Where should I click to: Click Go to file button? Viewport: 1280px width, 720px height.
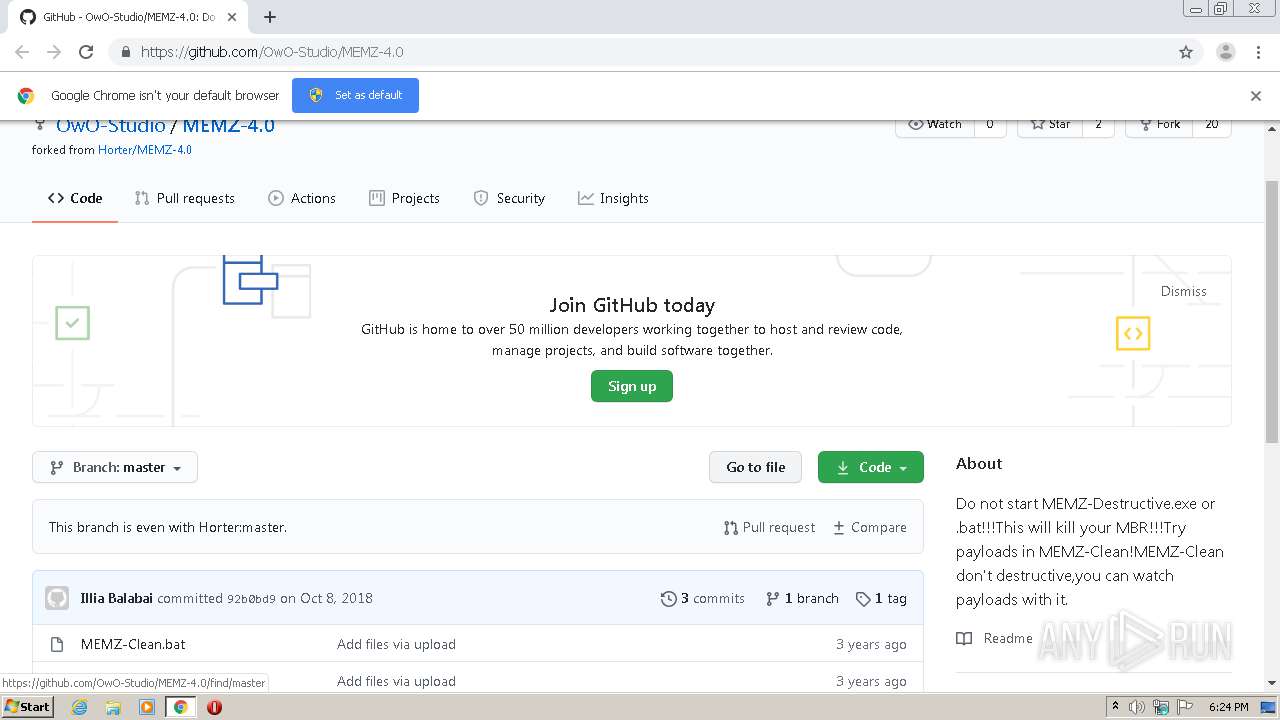point(756,467)
